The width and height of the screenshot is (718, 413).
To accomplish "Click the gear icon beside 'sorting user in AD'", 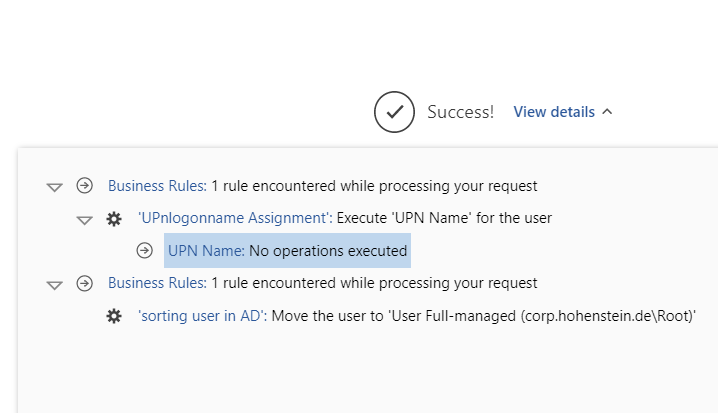I will click(x=114, y=316).
